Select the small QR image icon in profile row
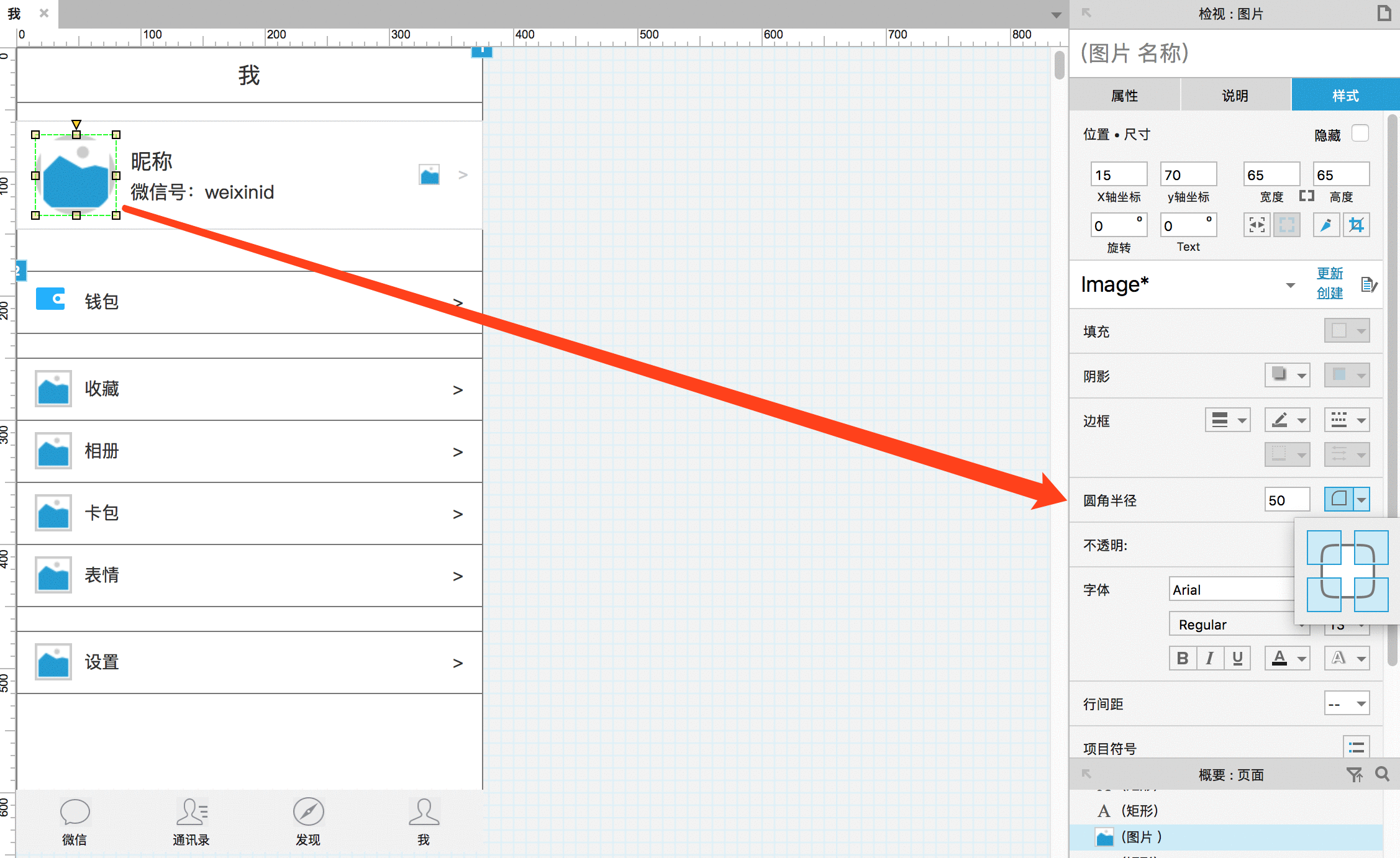The image size is (1400, 858). click(429, 174)
